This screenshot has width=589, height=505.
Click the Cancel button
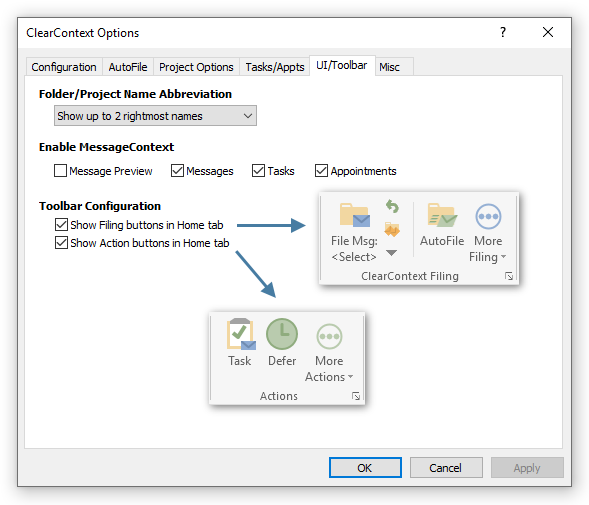(x=446, y=467)
